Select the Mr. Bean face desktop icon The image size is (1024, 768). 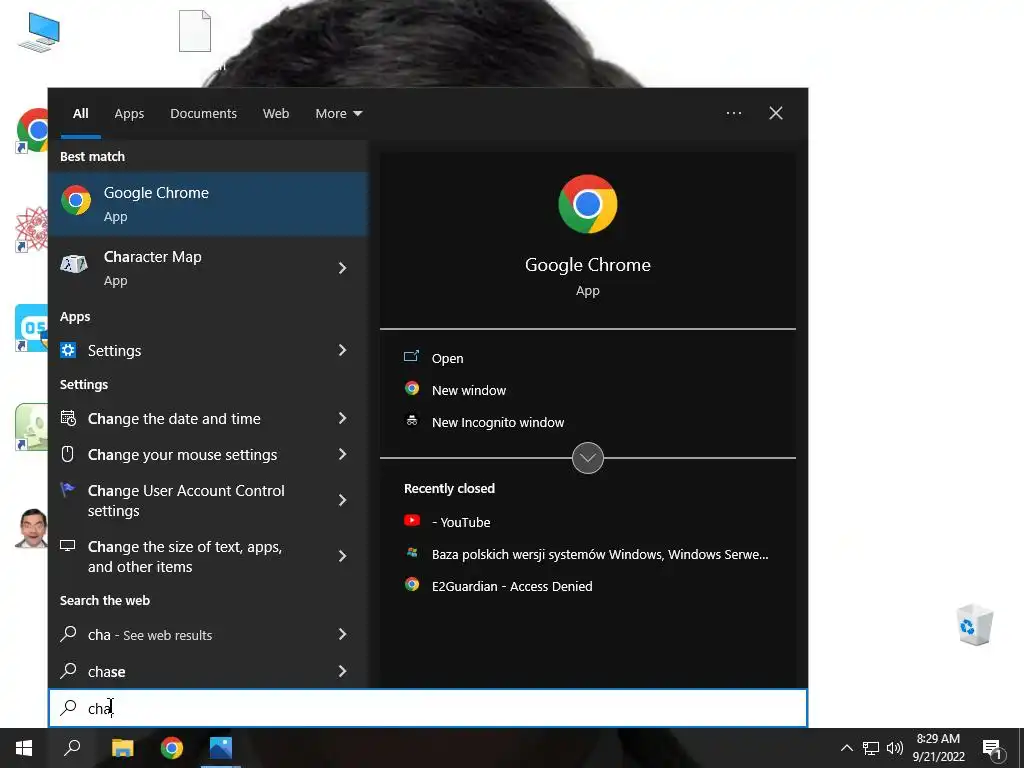pyautogui.click(x=31, y=528)
